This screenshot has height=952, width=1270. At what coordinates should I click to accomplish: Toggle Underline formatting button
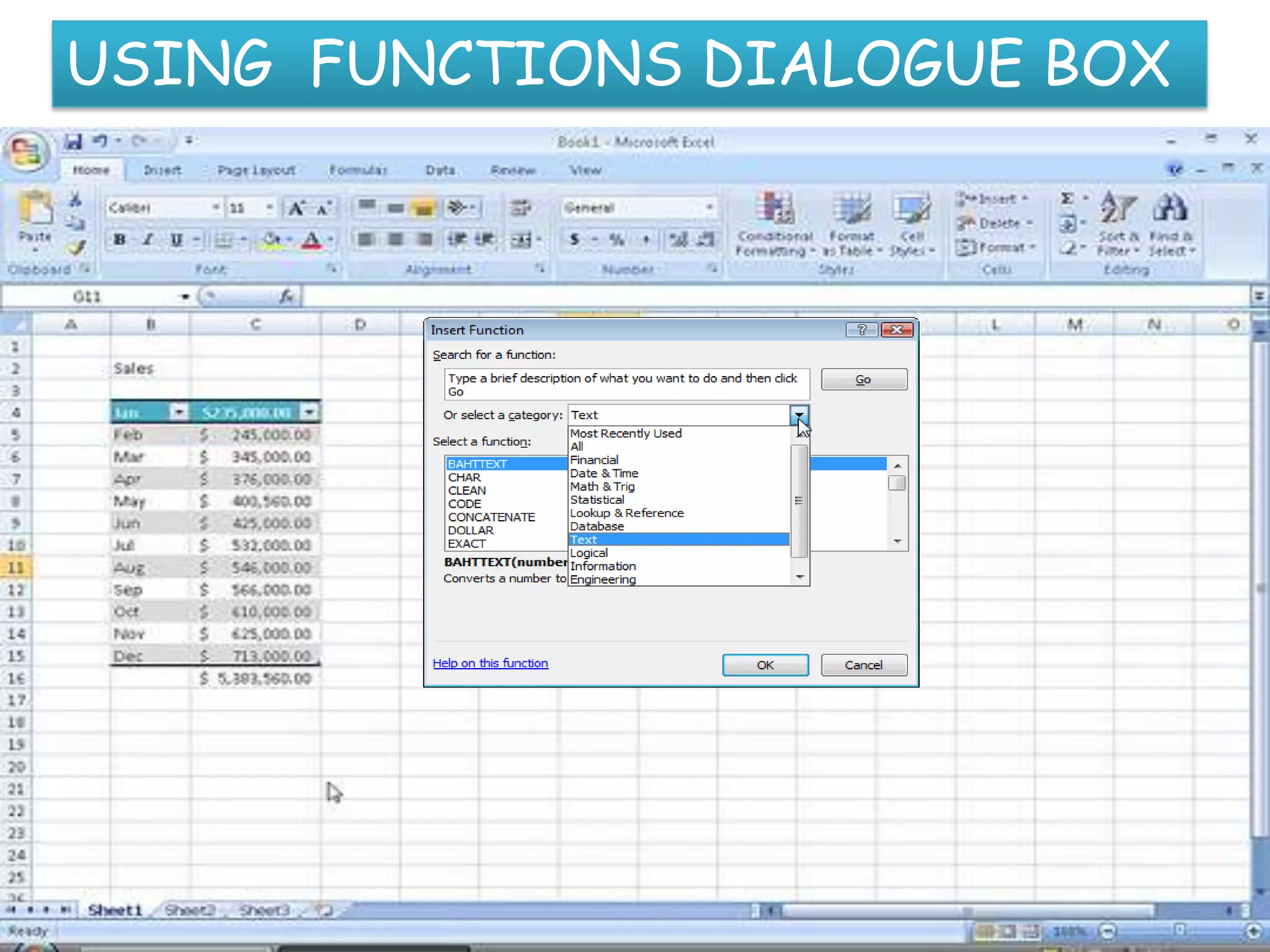(x=177, y=240)
